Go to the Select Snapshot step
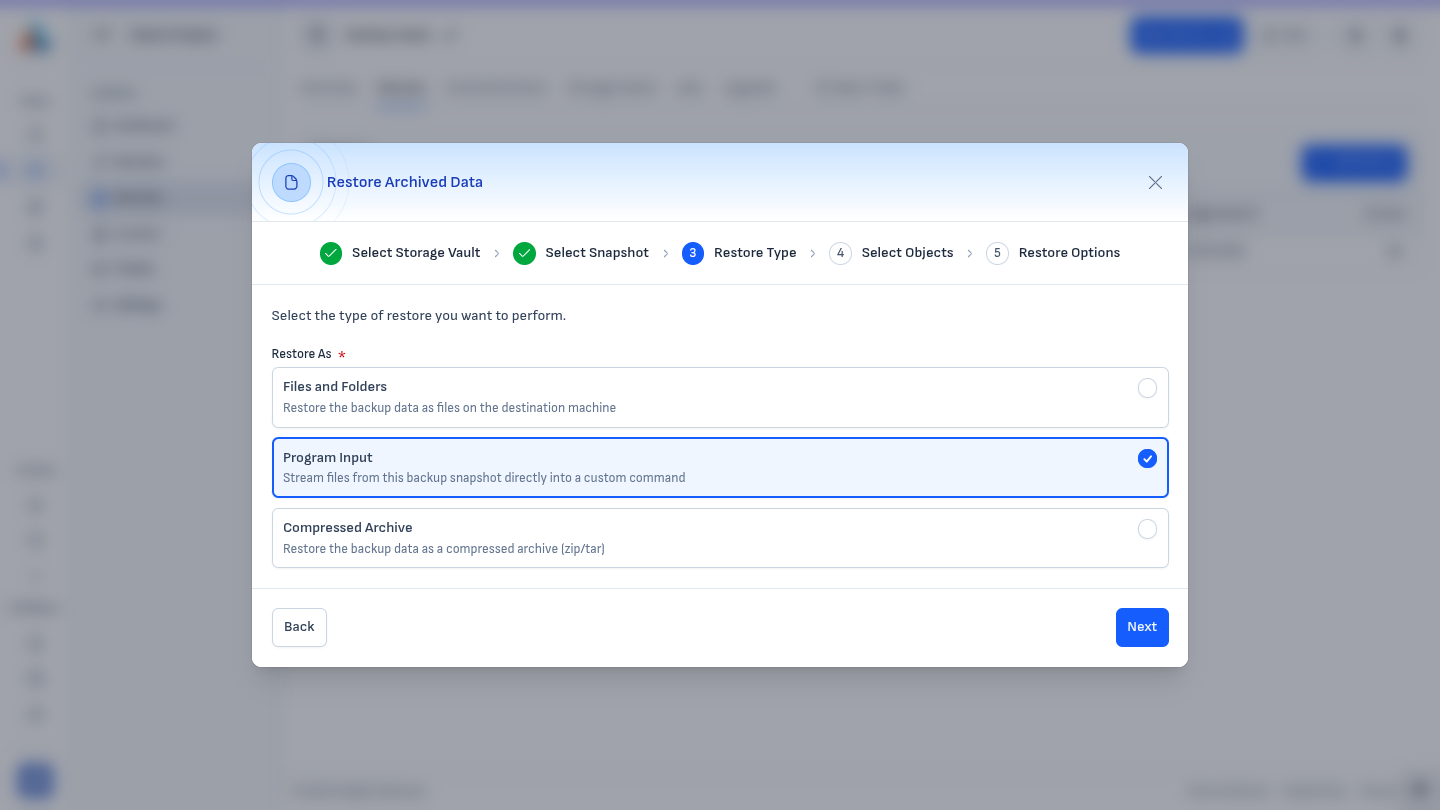The image size is (1440, 810). tap(597, 253)
